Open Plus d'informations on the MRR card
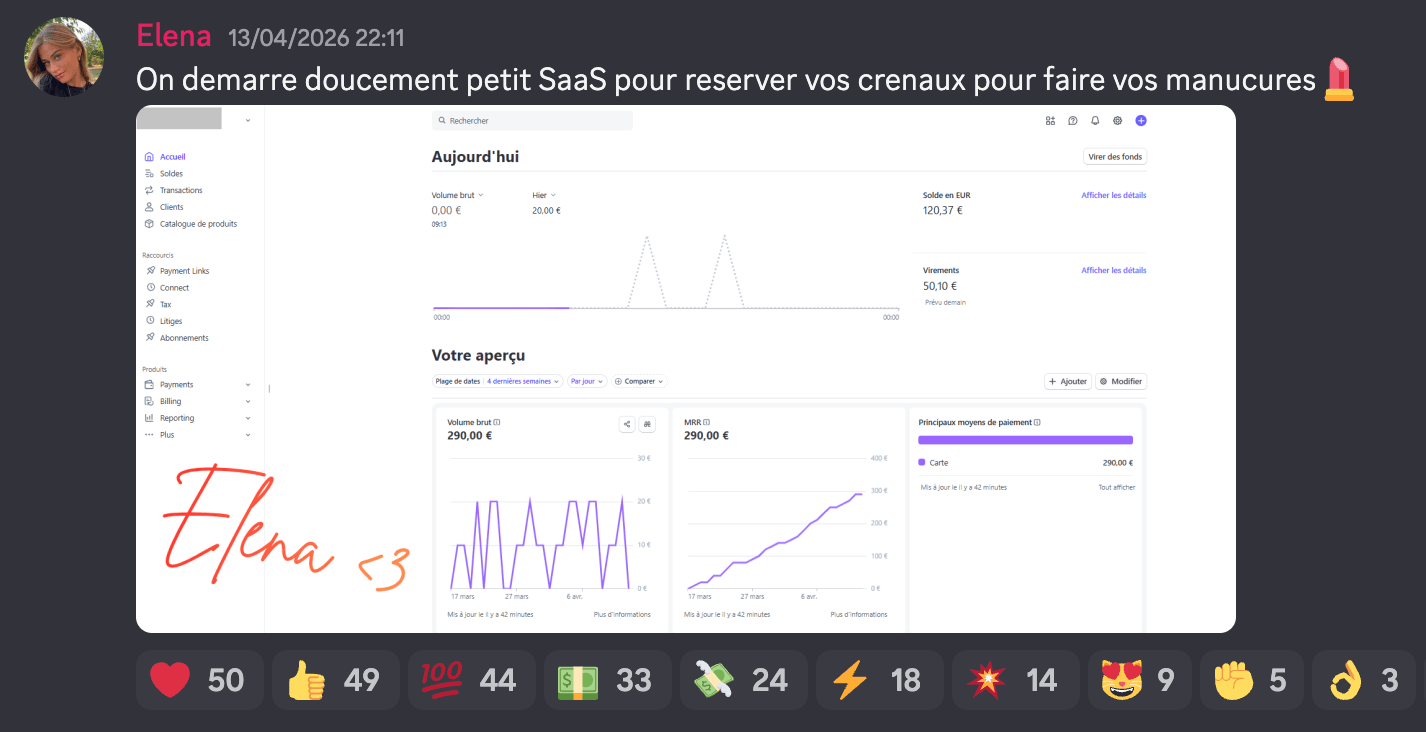This screenshot has width=1426, height=732. tap(858, 615)
